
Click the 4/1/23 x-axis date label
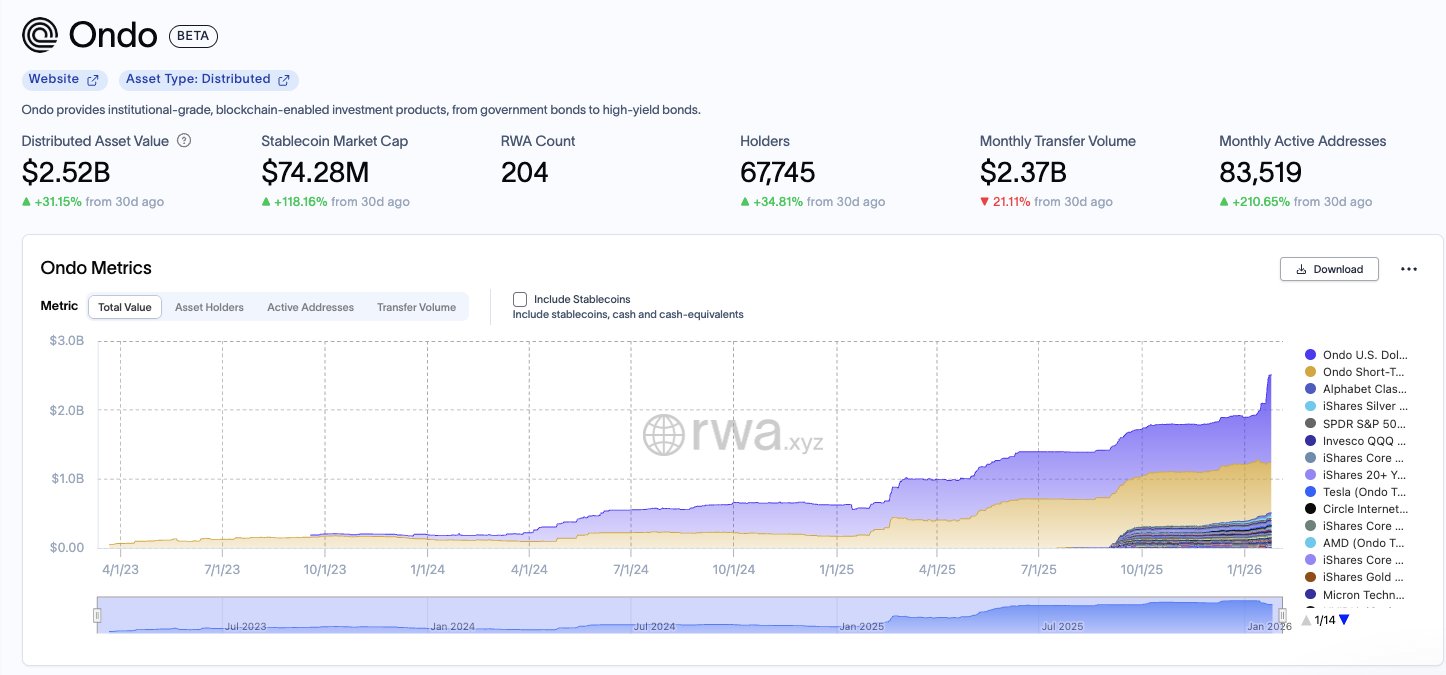coord(120,568)
